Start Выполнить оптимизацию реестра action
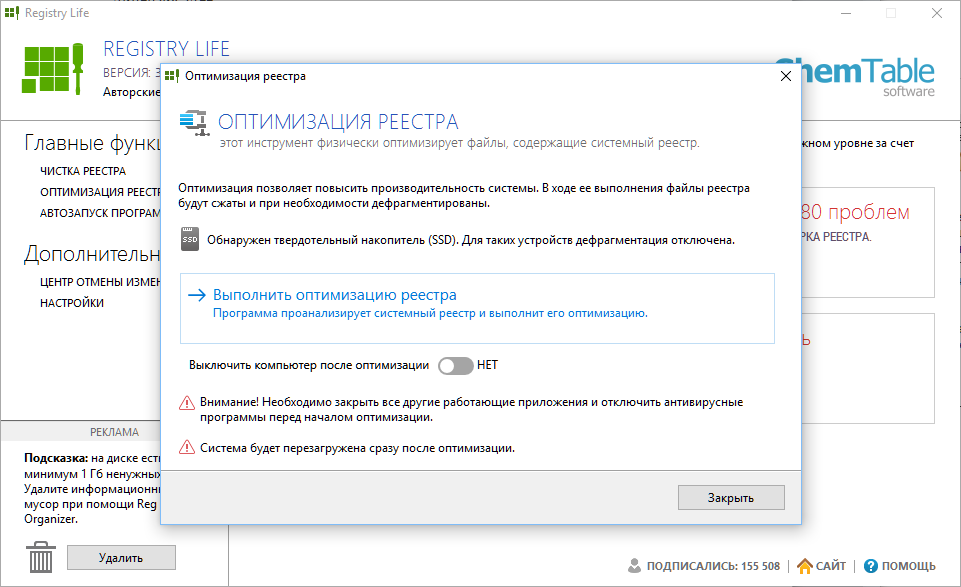The width and height of the screenshot is (961, 587). (x=477, y=308)
